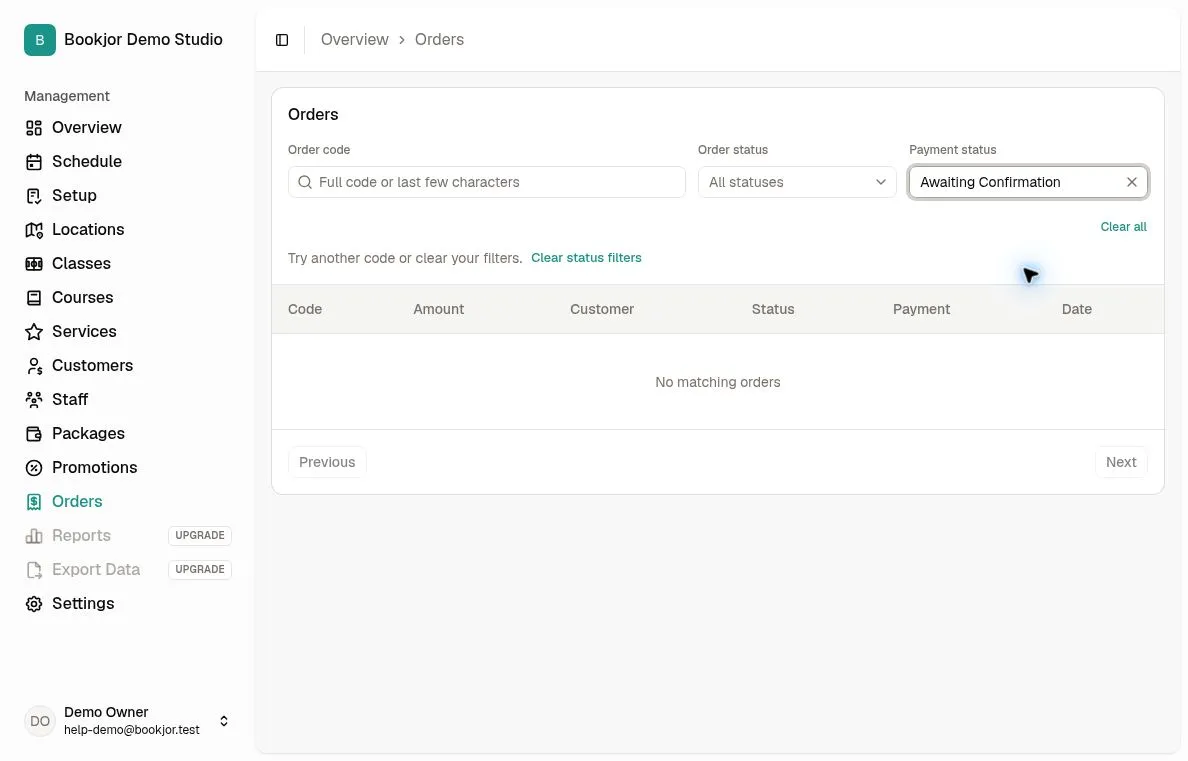Toggle the sidebar panel icon

(x=282, y=40)
